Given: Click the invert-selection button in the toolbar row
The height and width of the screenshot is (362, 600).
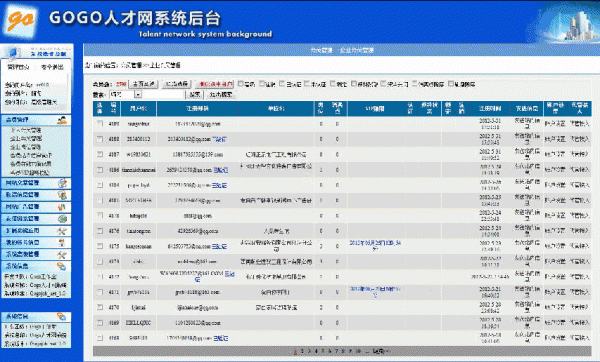Looking at the screenshot, I should [x=176, y=84].
